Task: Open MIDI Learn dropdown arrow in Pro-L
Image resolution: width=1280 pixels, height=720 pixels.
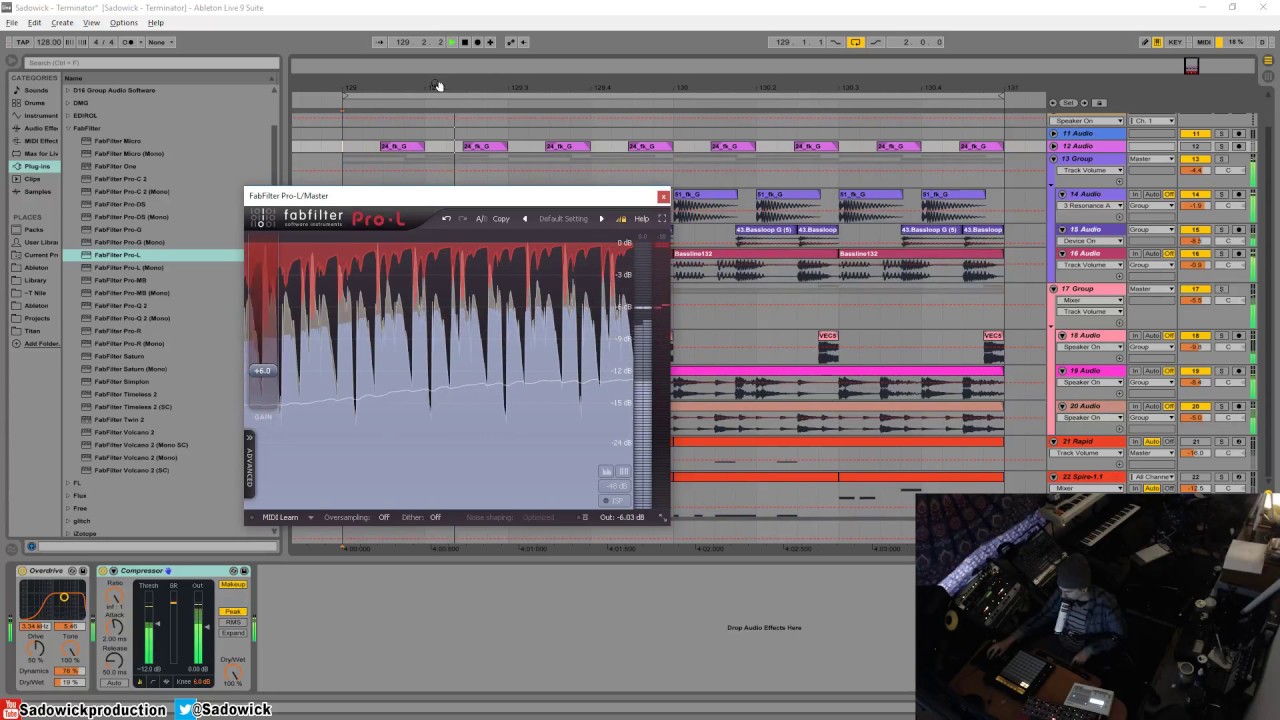Action: (x=311, y=518)
